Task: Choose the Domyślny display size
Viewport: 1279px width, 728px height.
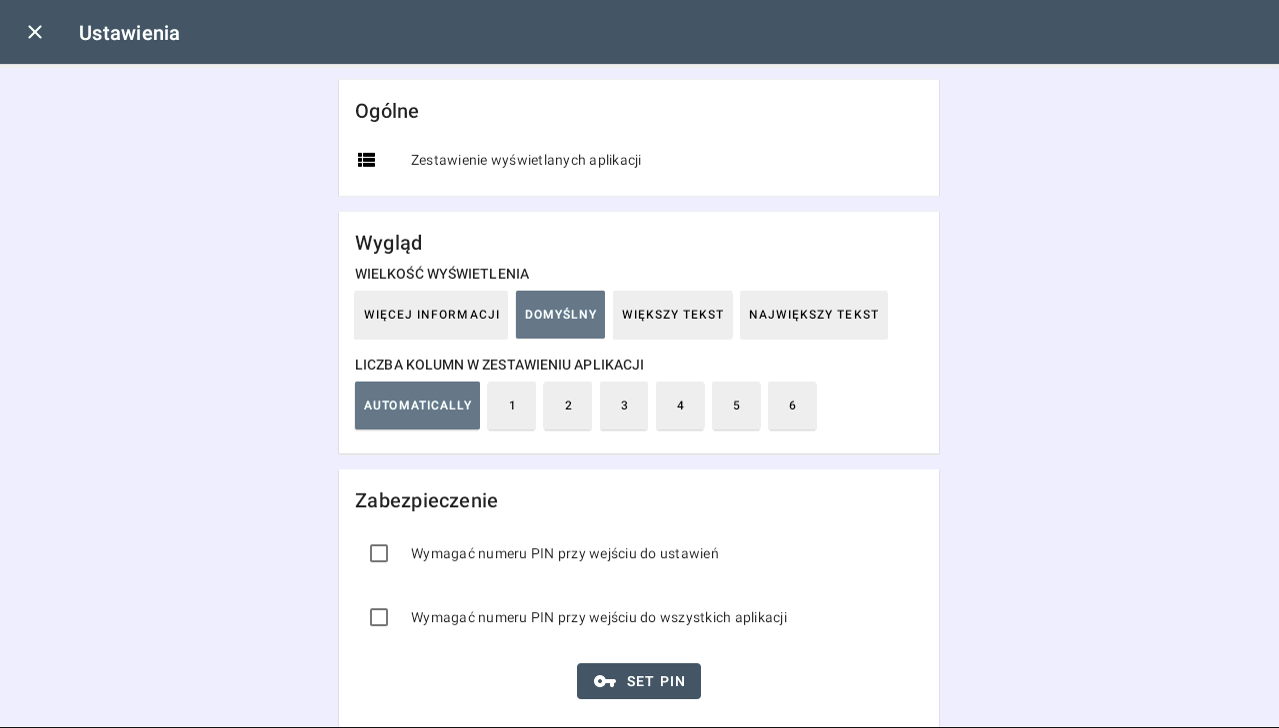Action: [560, 315]
